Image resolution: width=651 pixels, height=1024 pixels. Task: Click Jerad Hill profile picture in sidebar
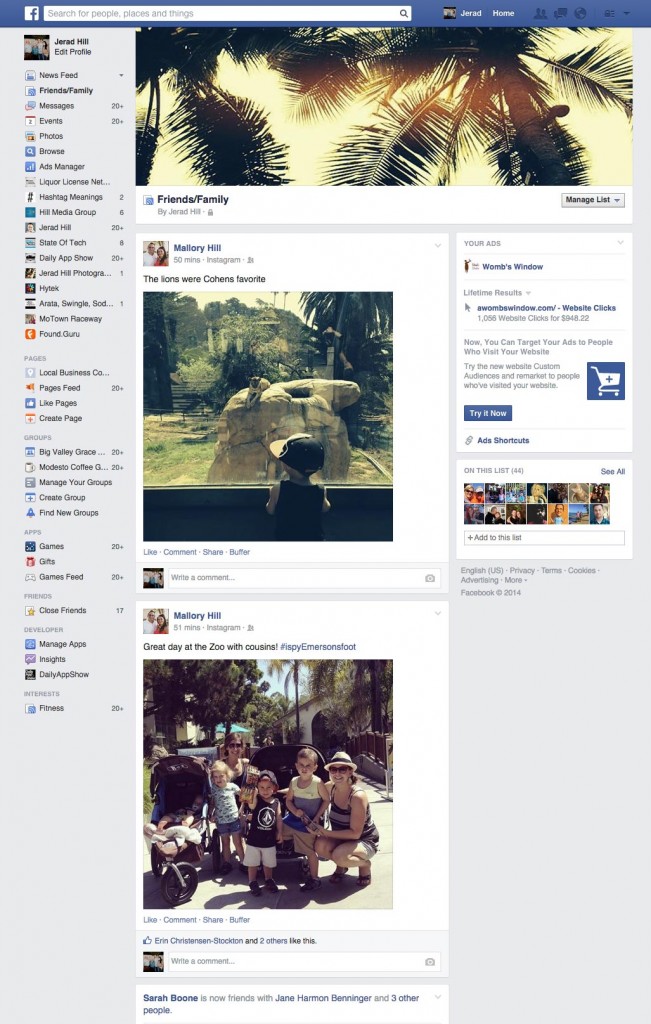[37, 48]
